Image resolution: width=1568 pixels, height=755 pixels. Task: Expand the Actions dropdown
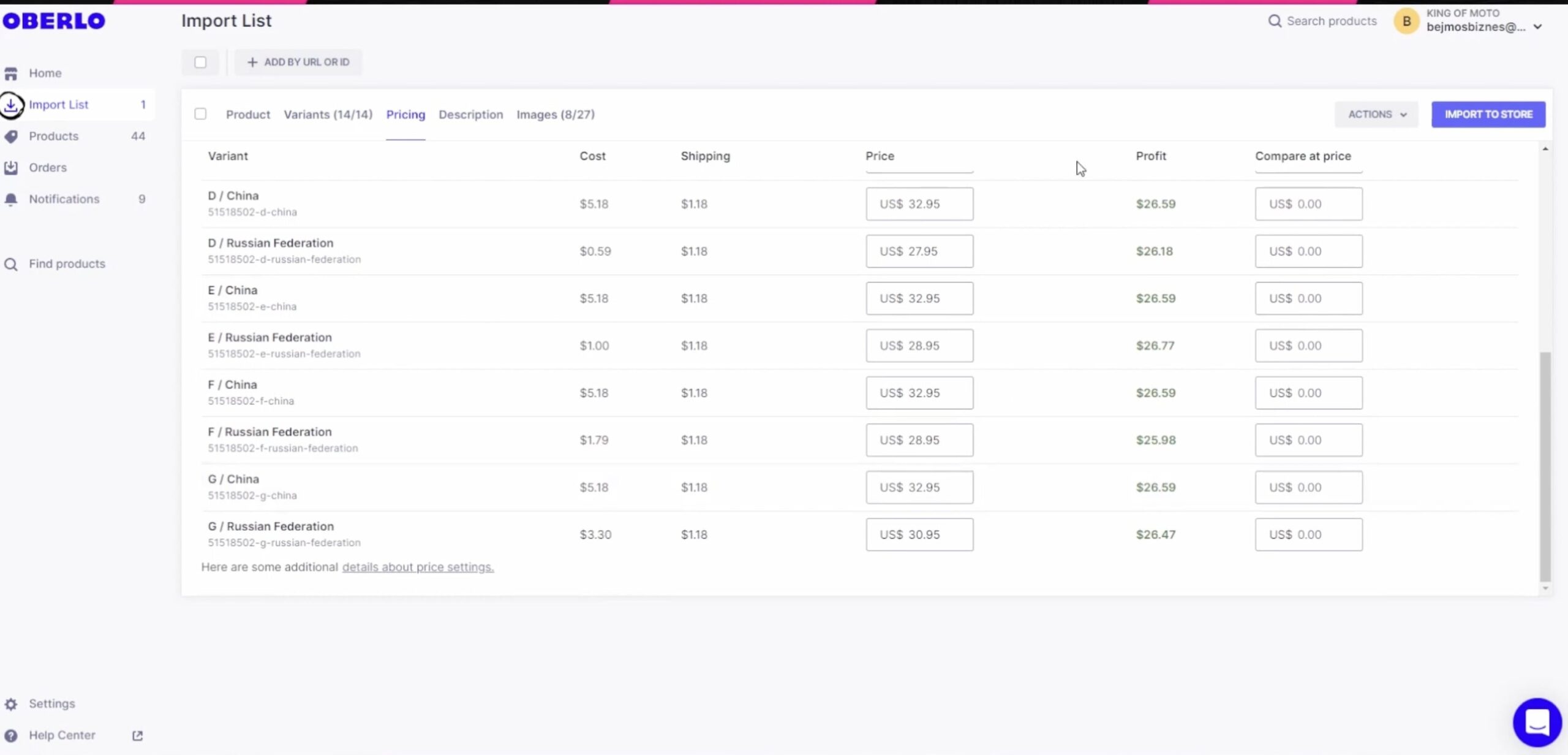1376,115
